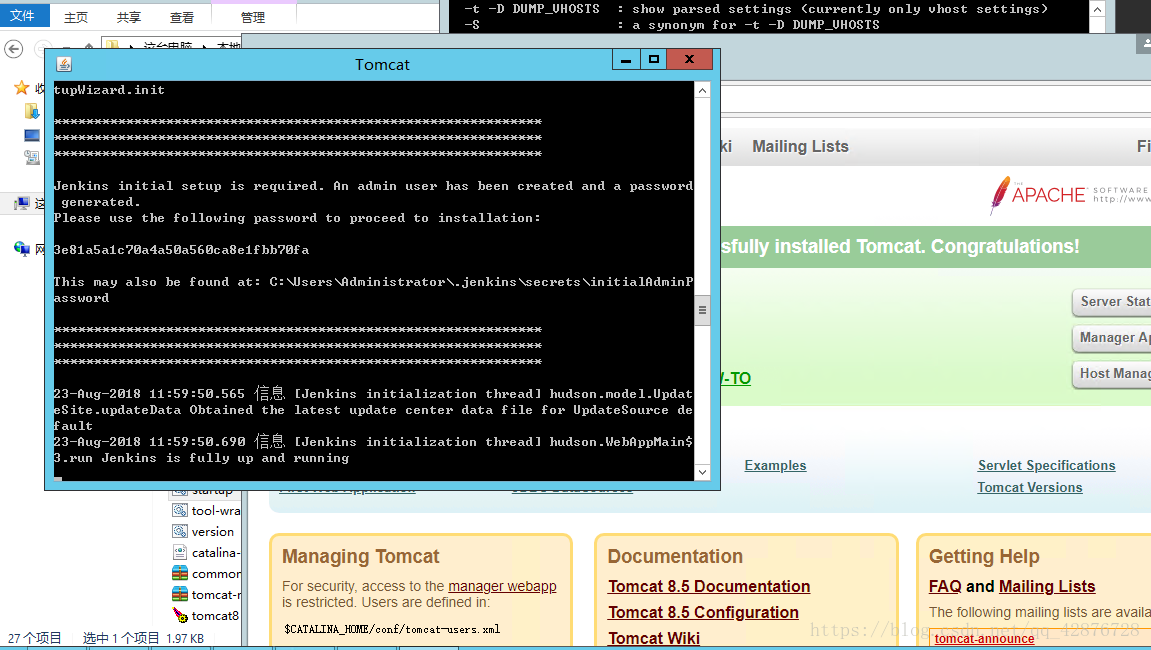Open the 查看 ribbon tab
Viewport: 1151px width, 650px height.
point(182,17)
